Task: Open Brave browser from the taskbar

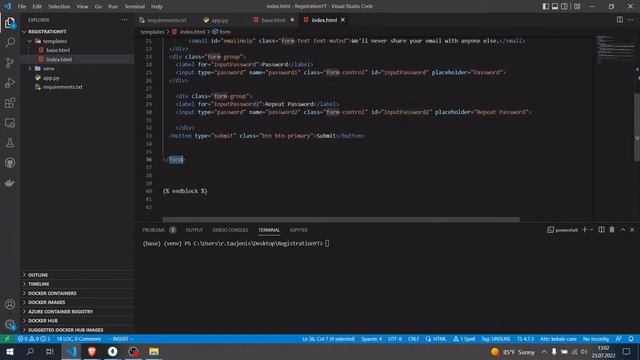Action: click(92, 351)
